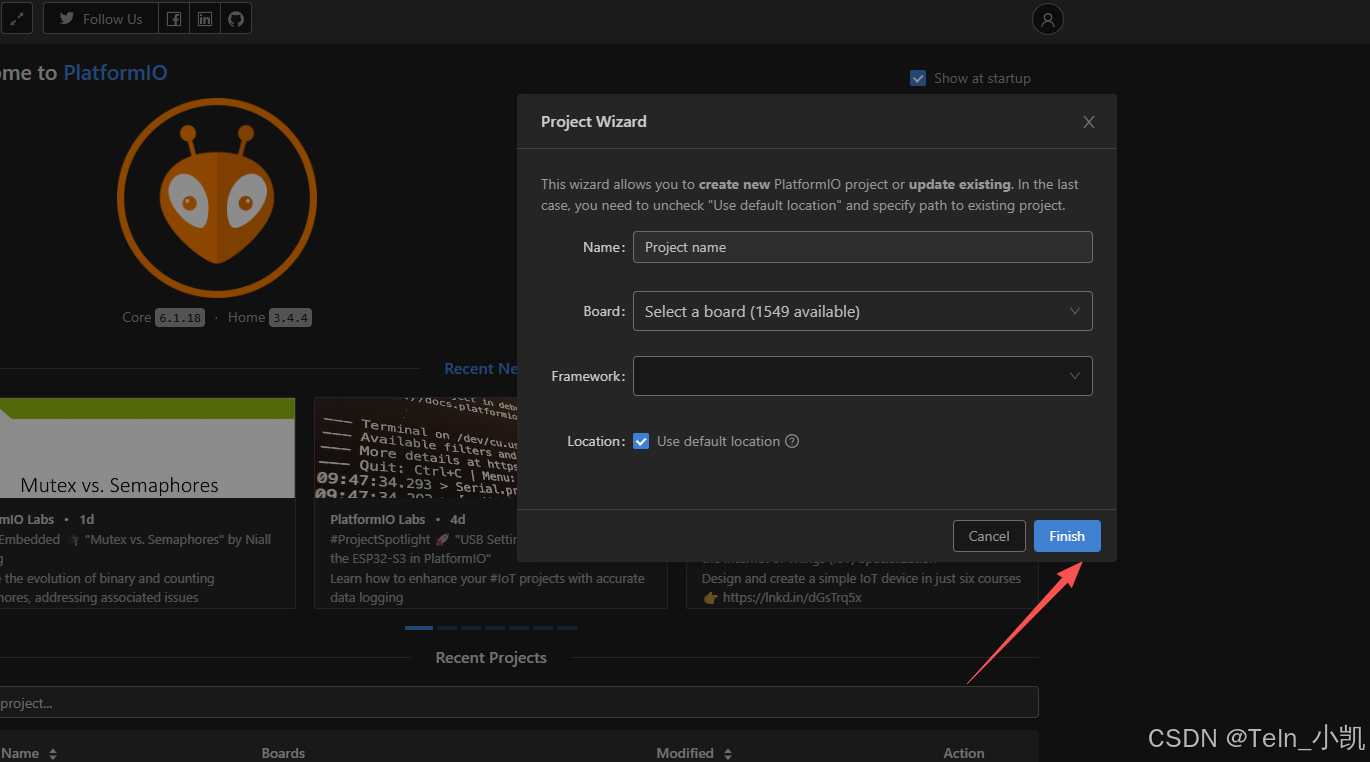The width and height of the screenshot is (1370, 762).
Task: Click the Finish button
Action: coord(1067,536)
